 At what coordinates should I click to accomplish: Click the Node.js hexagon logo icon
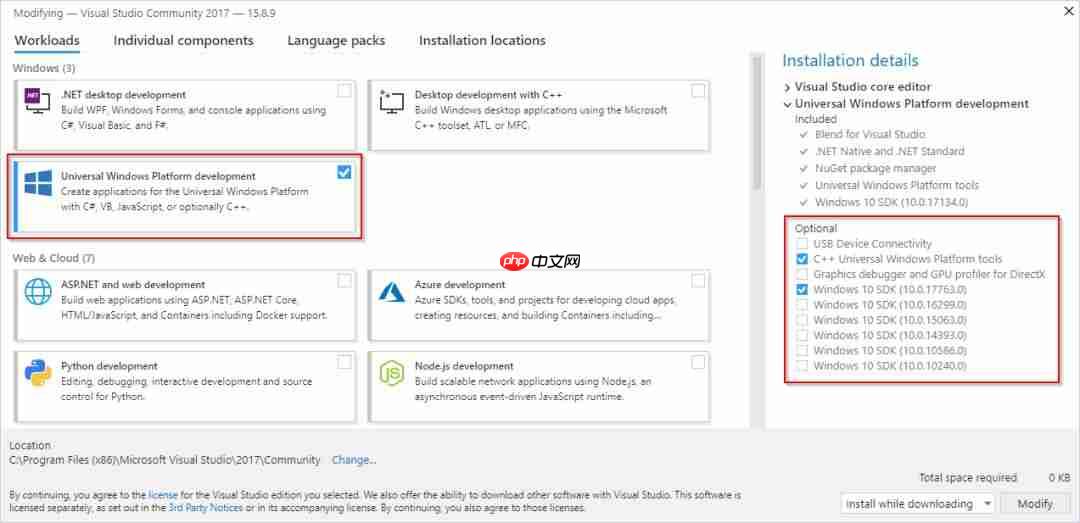(392, 373)
